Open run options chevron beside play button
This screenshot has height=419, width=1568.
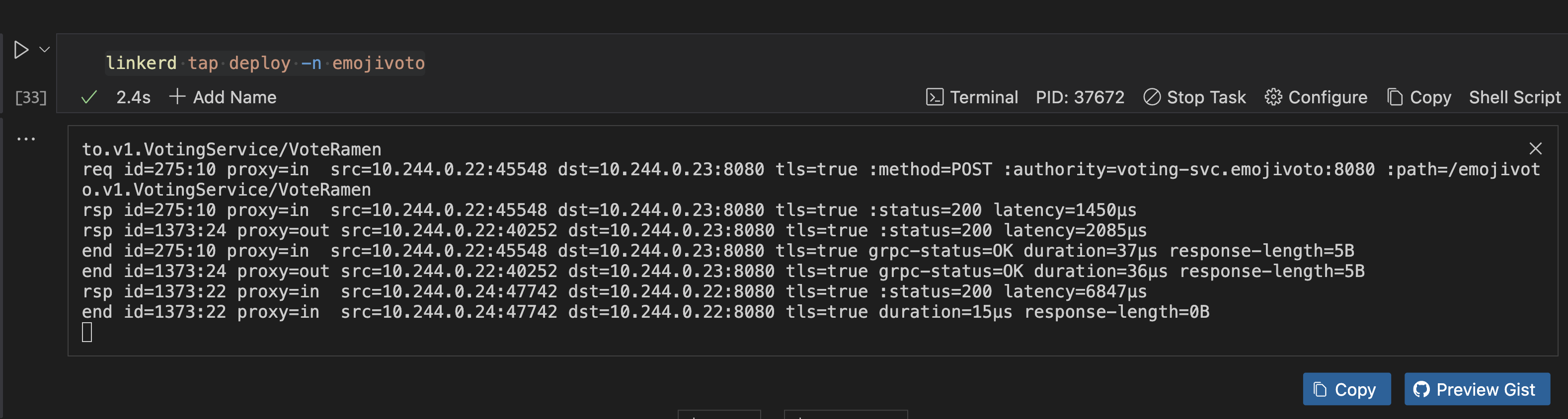point(44,50)
